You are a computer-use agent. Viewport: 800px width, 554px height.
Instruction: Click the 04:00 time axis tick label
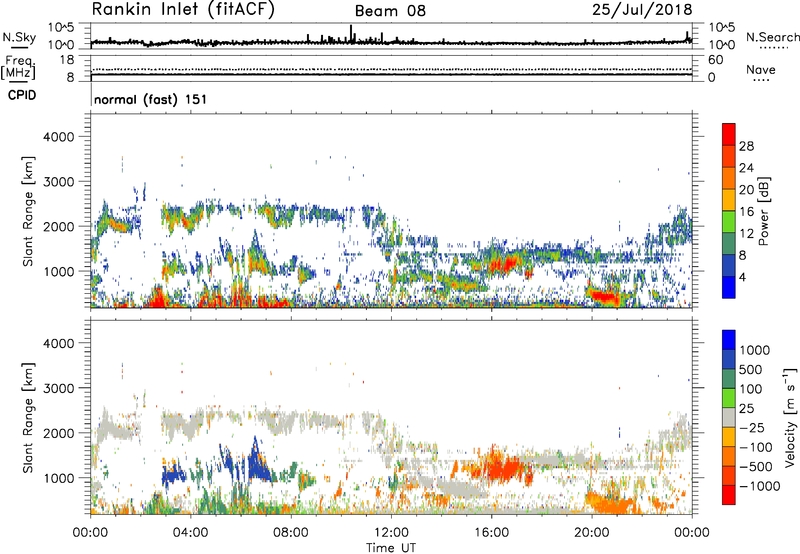(190, 533)
